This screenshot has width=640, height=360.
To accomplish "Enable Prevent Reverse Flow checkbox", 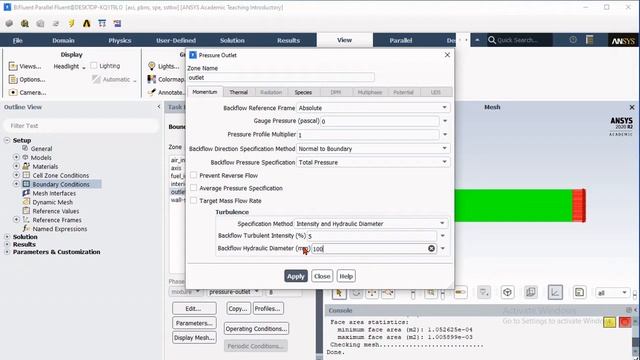I will (x=193, y=175).
